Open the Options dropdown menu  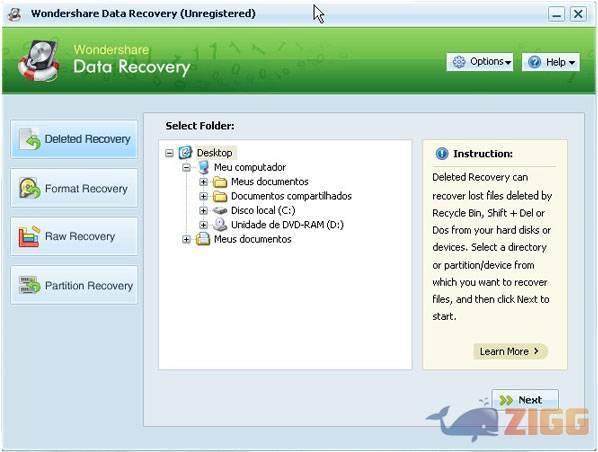point(480,62)
